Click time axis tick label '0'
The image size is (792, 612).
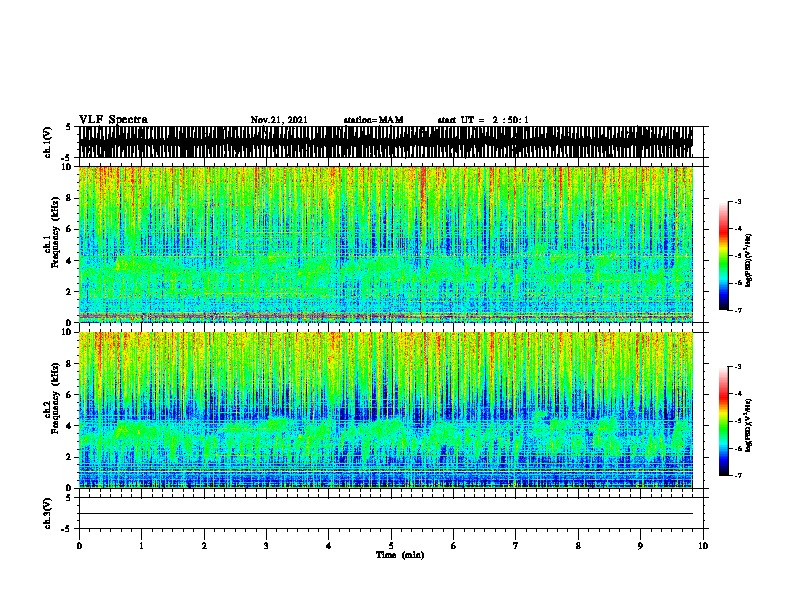79,545
